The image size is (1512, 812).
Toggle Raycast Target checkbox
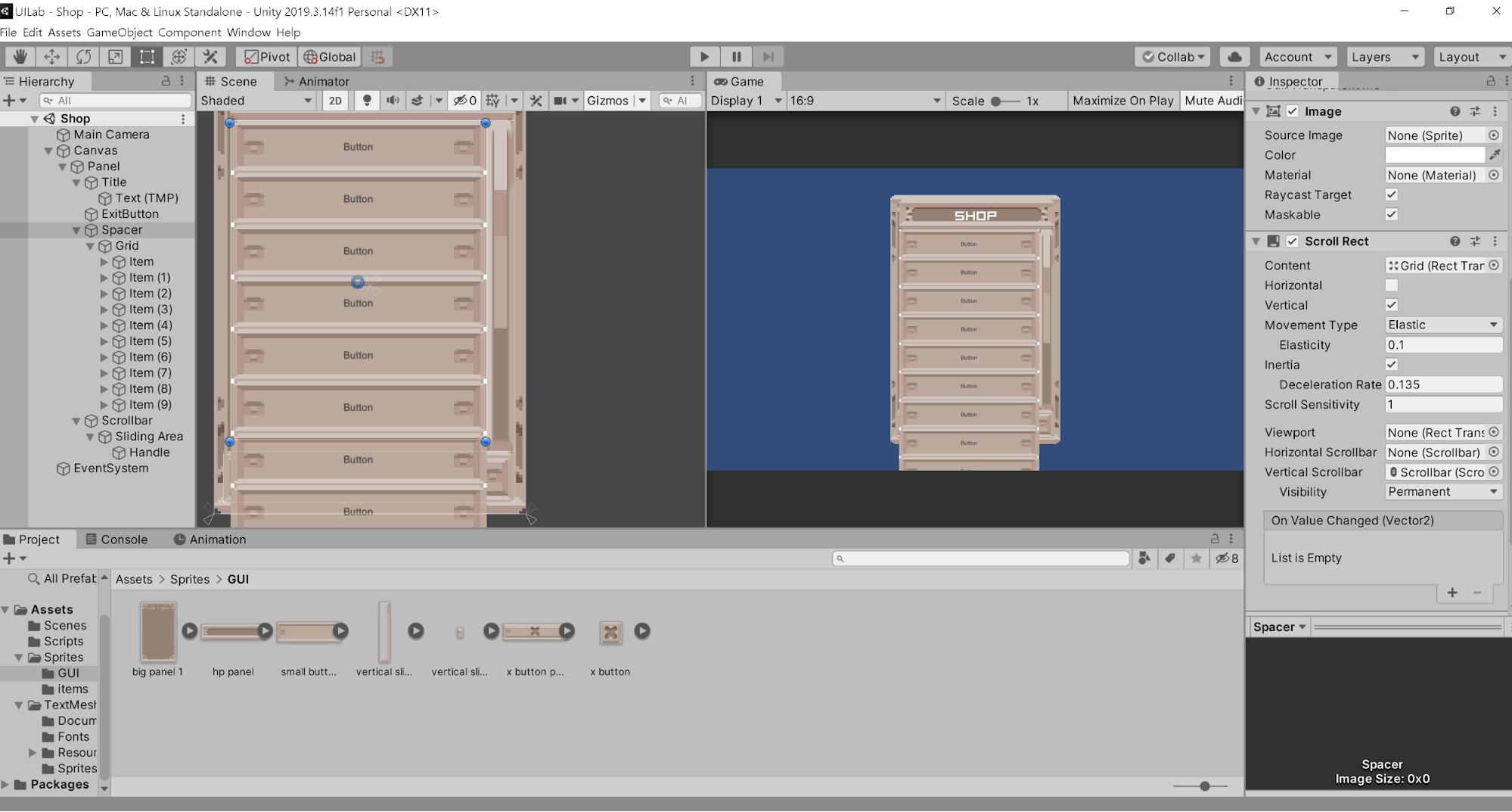click(x=1392, y=194)
